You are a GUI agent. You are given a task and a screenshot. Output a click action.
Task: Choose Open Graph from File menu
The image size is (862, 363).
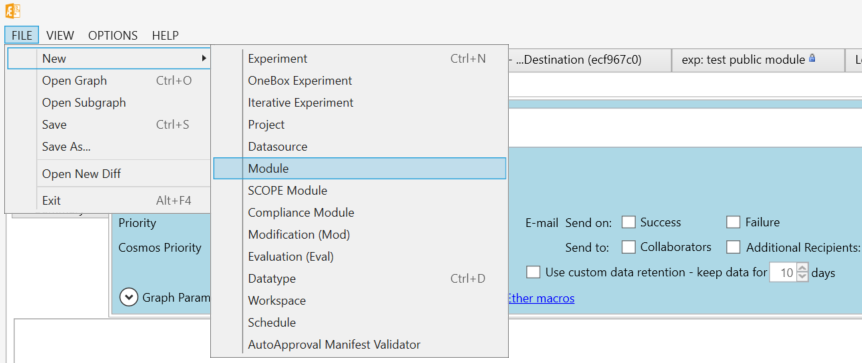[109, 81]
